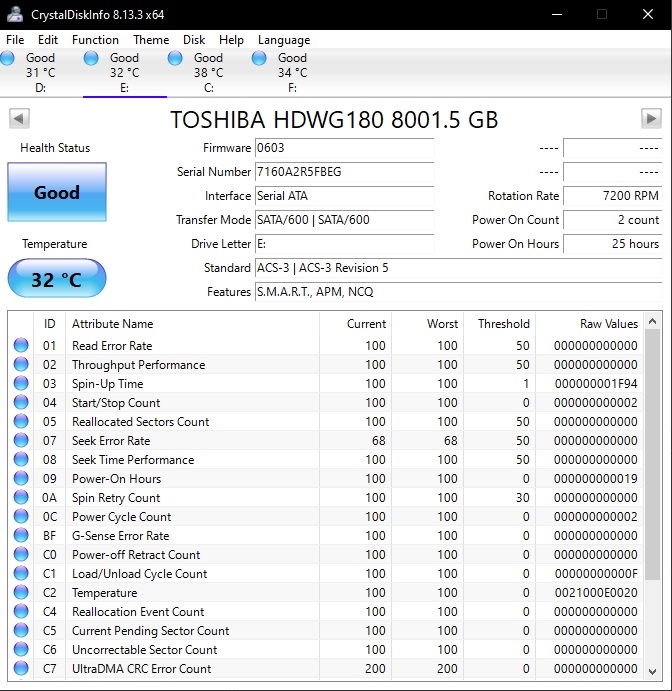Click the status orb for Uncorrectable Sector Count
The width and height of the screenshot is (672, 691).
click(x=21, y=649)
